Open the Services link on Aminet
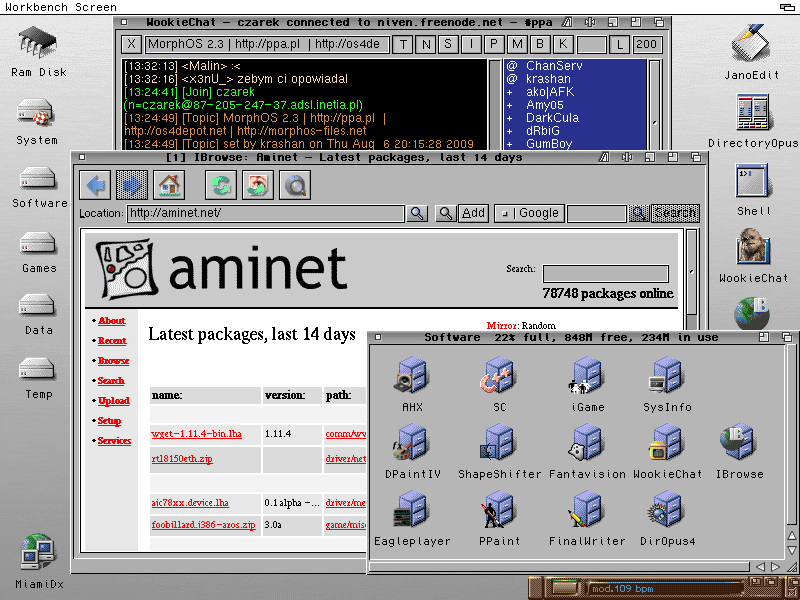800x600 pixels. [114, 440]
